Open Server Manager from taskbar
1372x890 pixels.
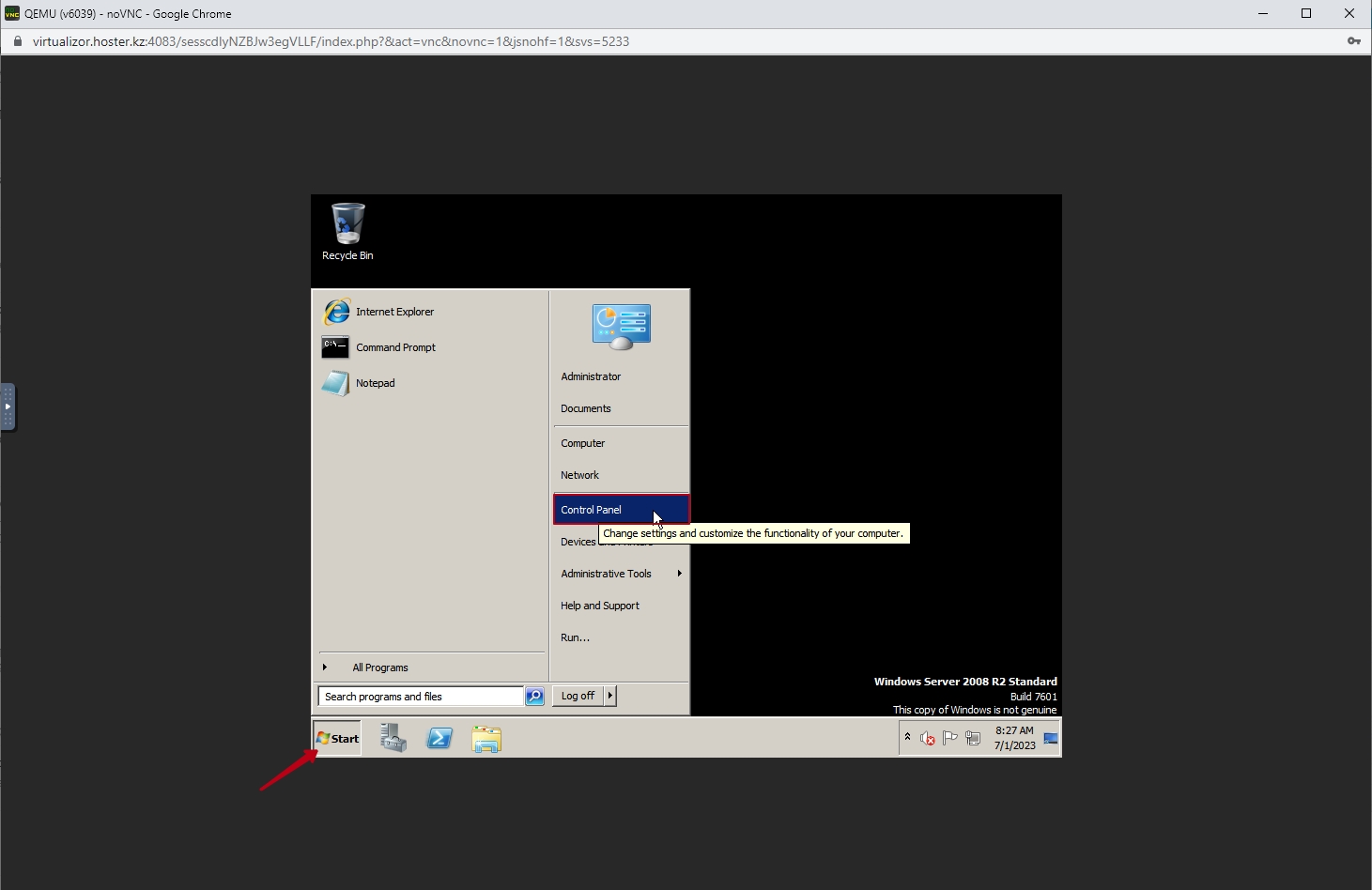point(393,738)
